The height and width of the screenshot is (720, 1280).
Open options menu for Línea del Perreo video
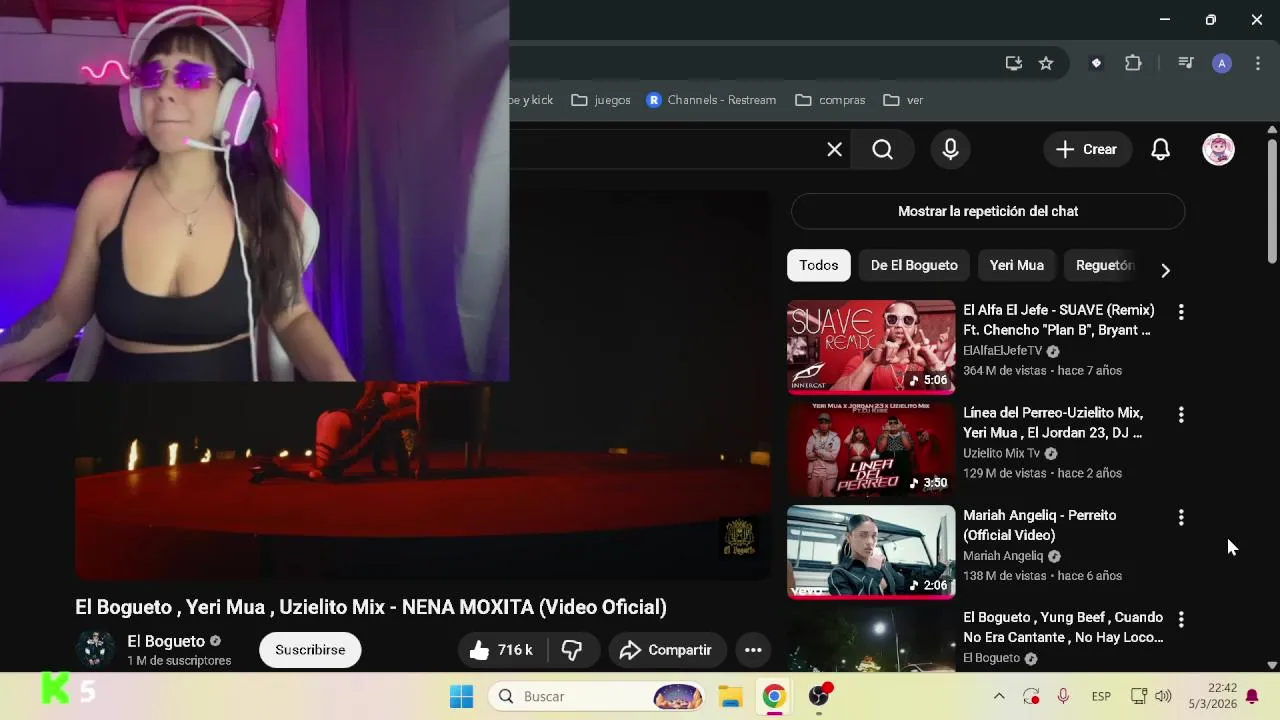(1181, 414)
